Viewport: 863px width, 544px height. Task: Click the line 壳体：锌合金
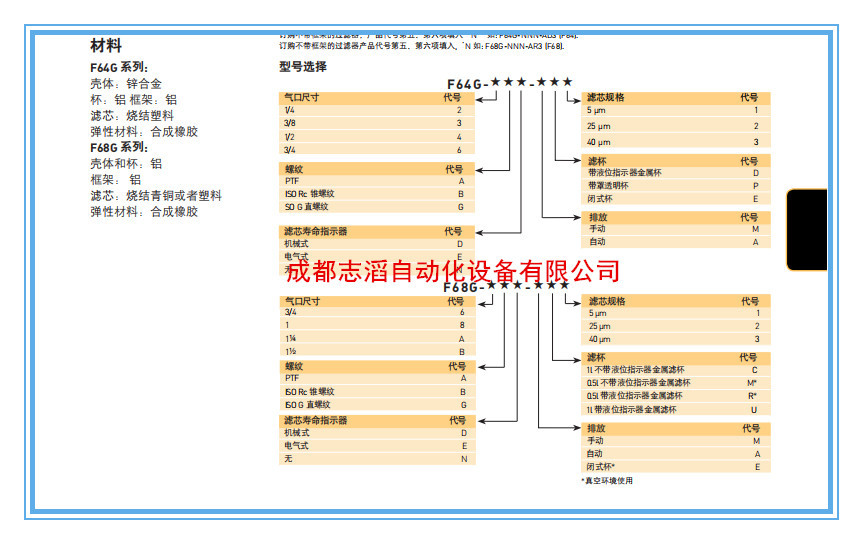point(126,84)
